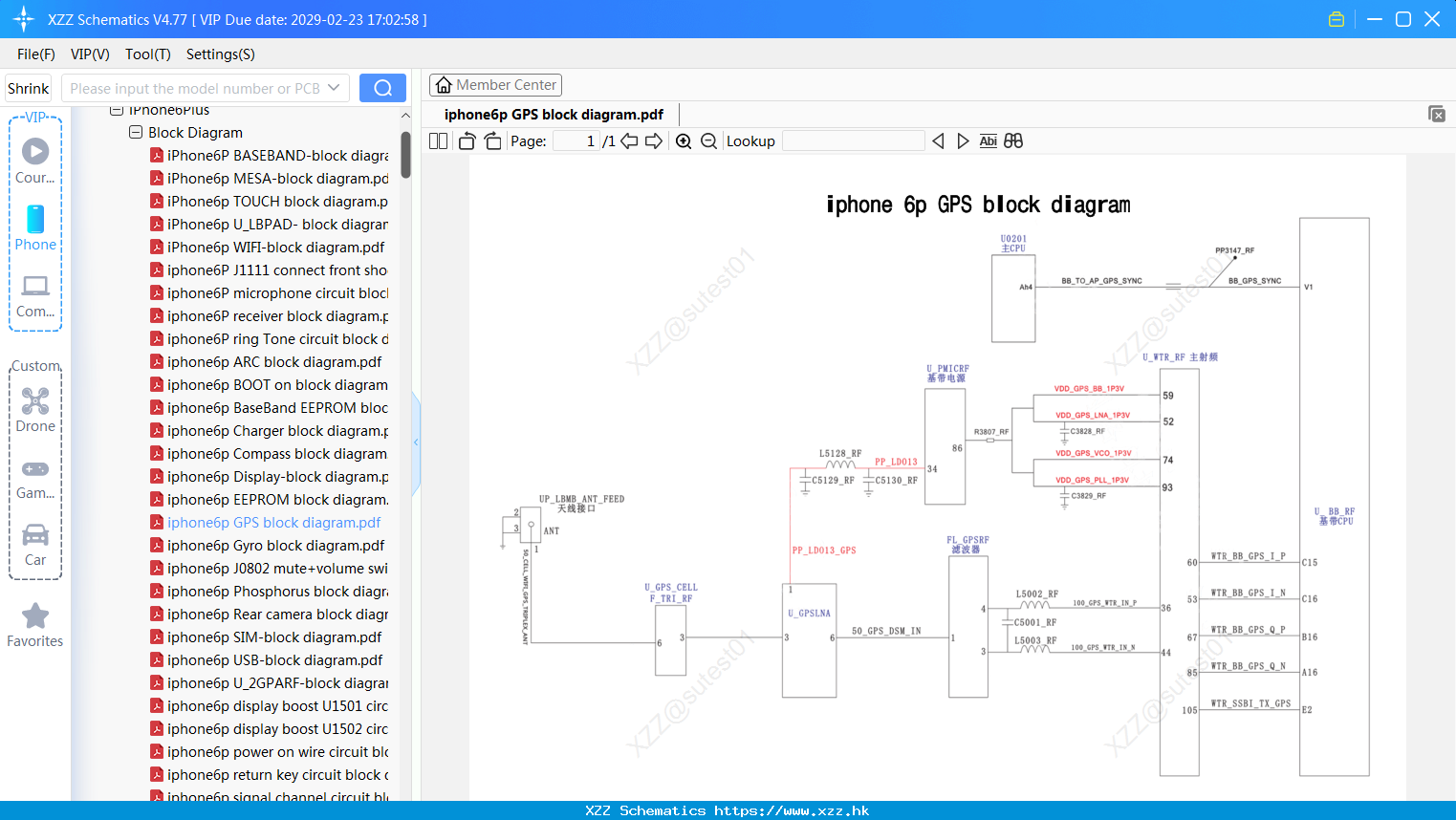Rotate page counterclockwise

[467, 141]
